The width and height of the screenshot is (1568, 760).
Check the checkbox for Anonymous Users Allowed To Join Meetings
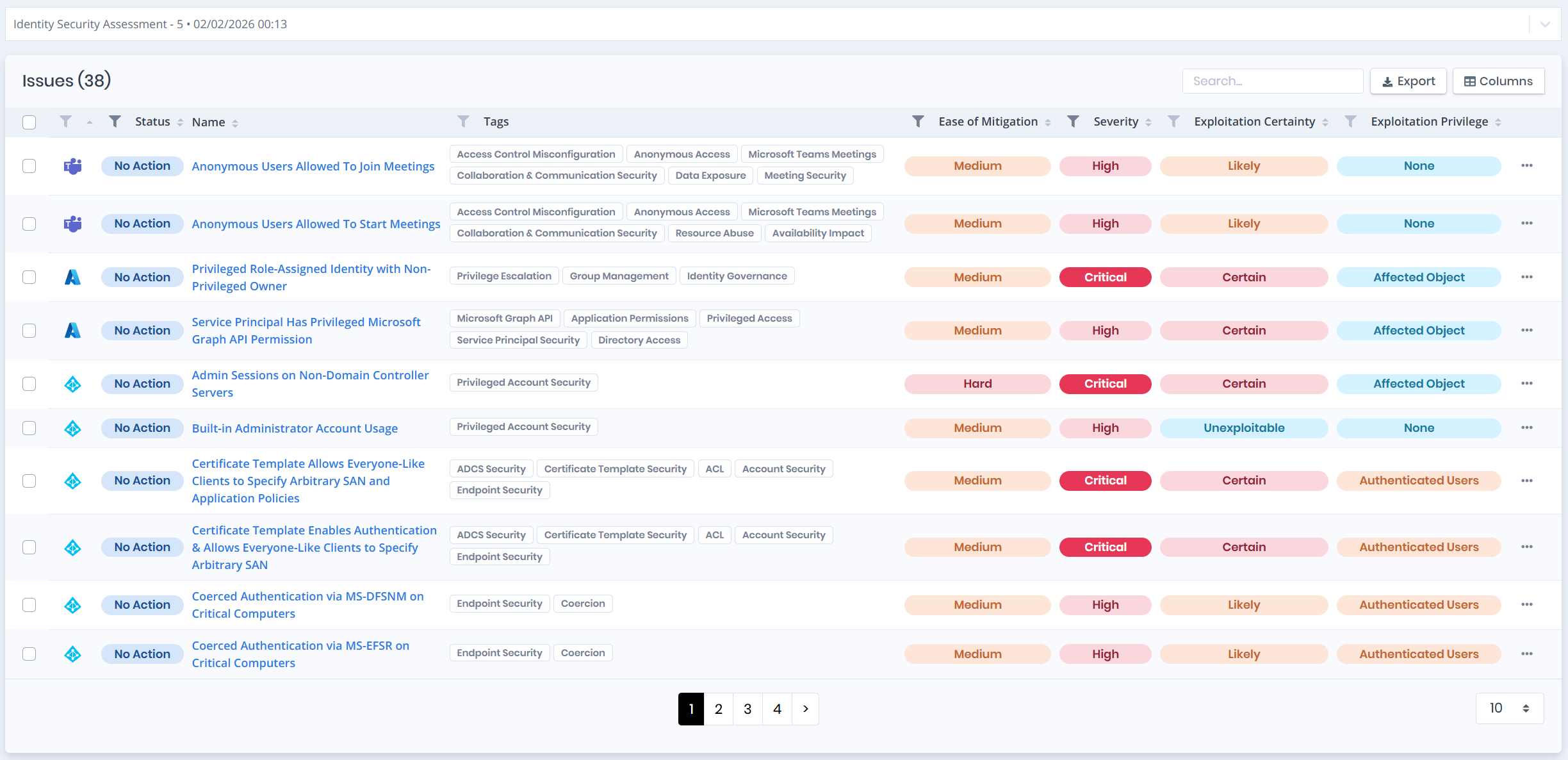[29, 166]
